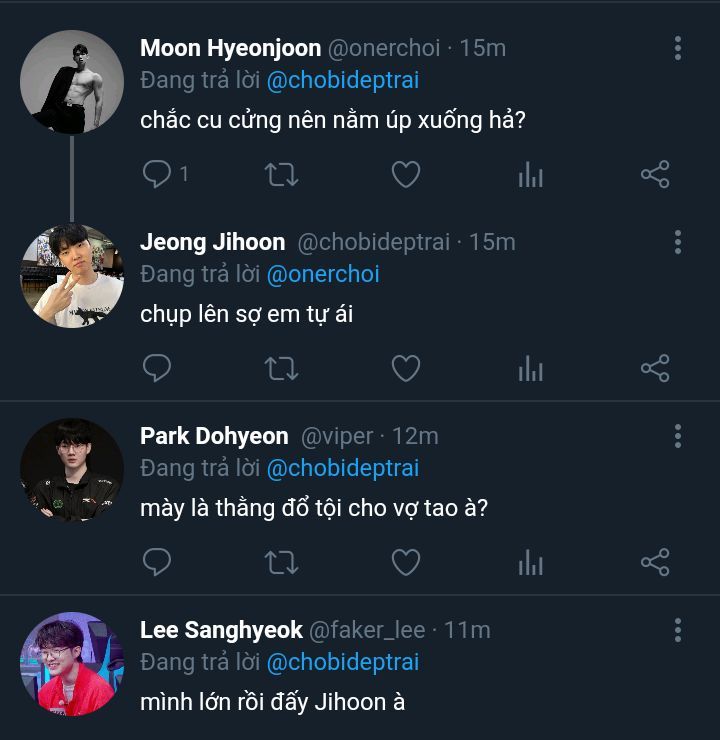The image size is (720, 740).
Task: Open more options on Jeong Jihoon's tweet
Action: [x=678, y=242]
